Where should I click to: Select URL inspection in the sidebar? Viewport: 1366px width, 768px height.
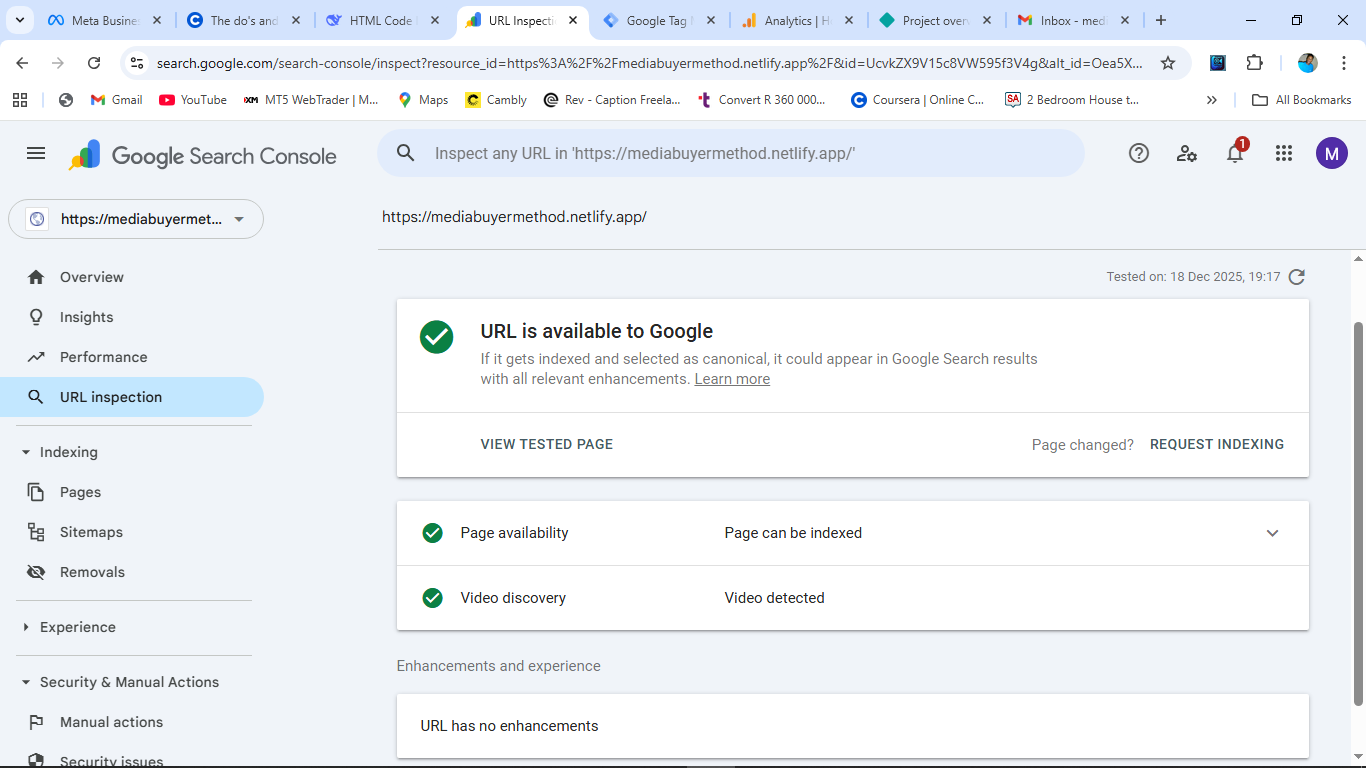(x=132, y=397)
